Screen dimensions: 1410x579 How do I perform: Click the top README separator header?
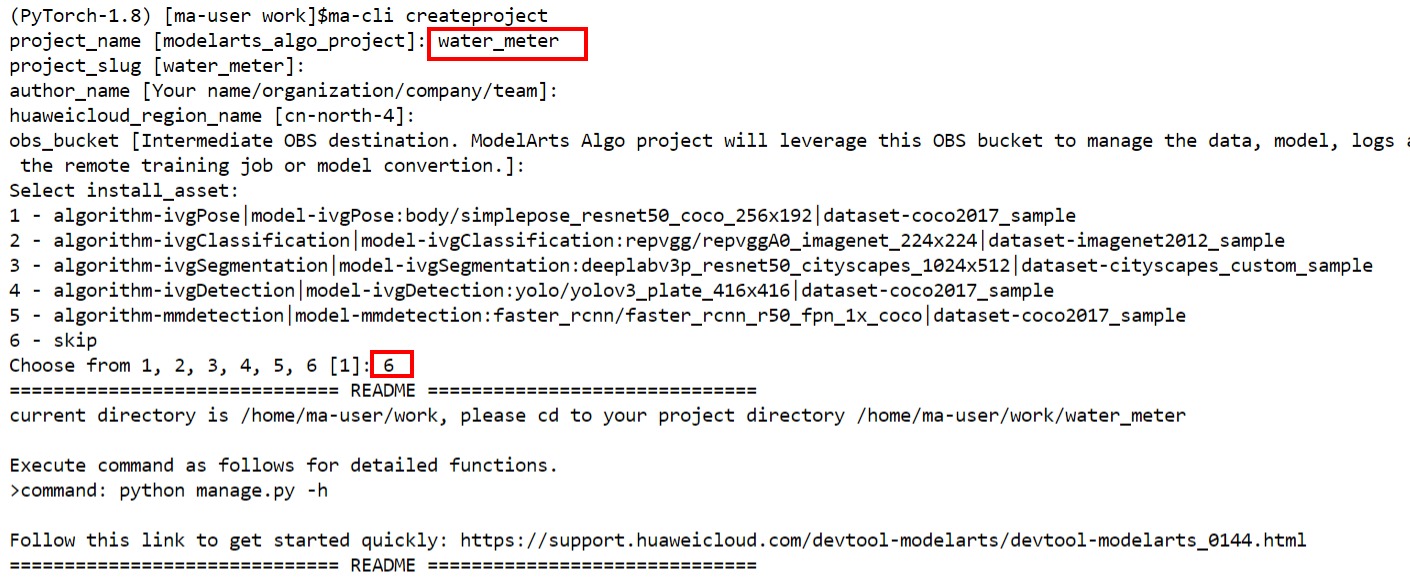point(382,390)
